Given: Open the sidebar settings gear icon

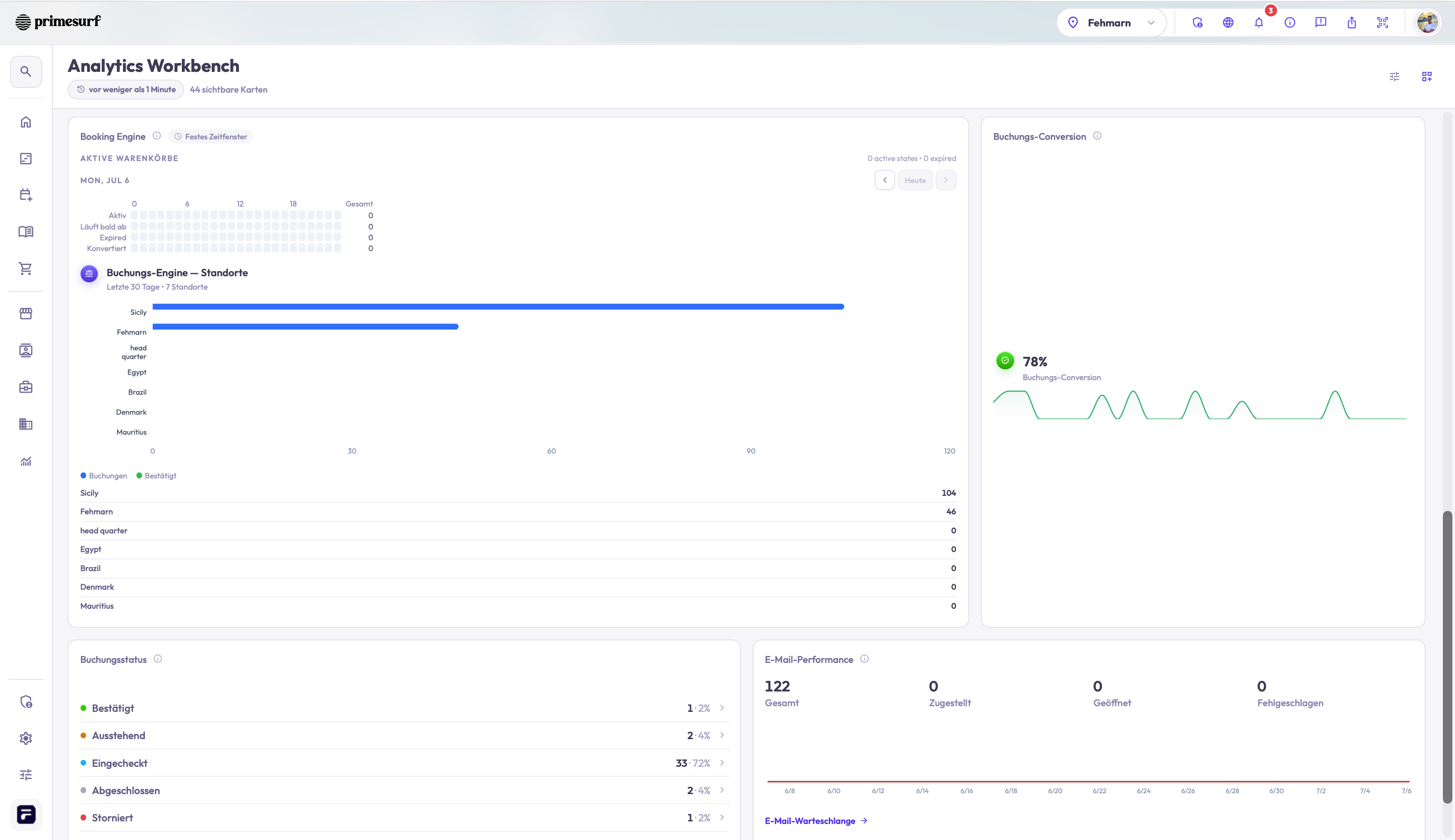Looking at the screenshot, I should point(26,738).
